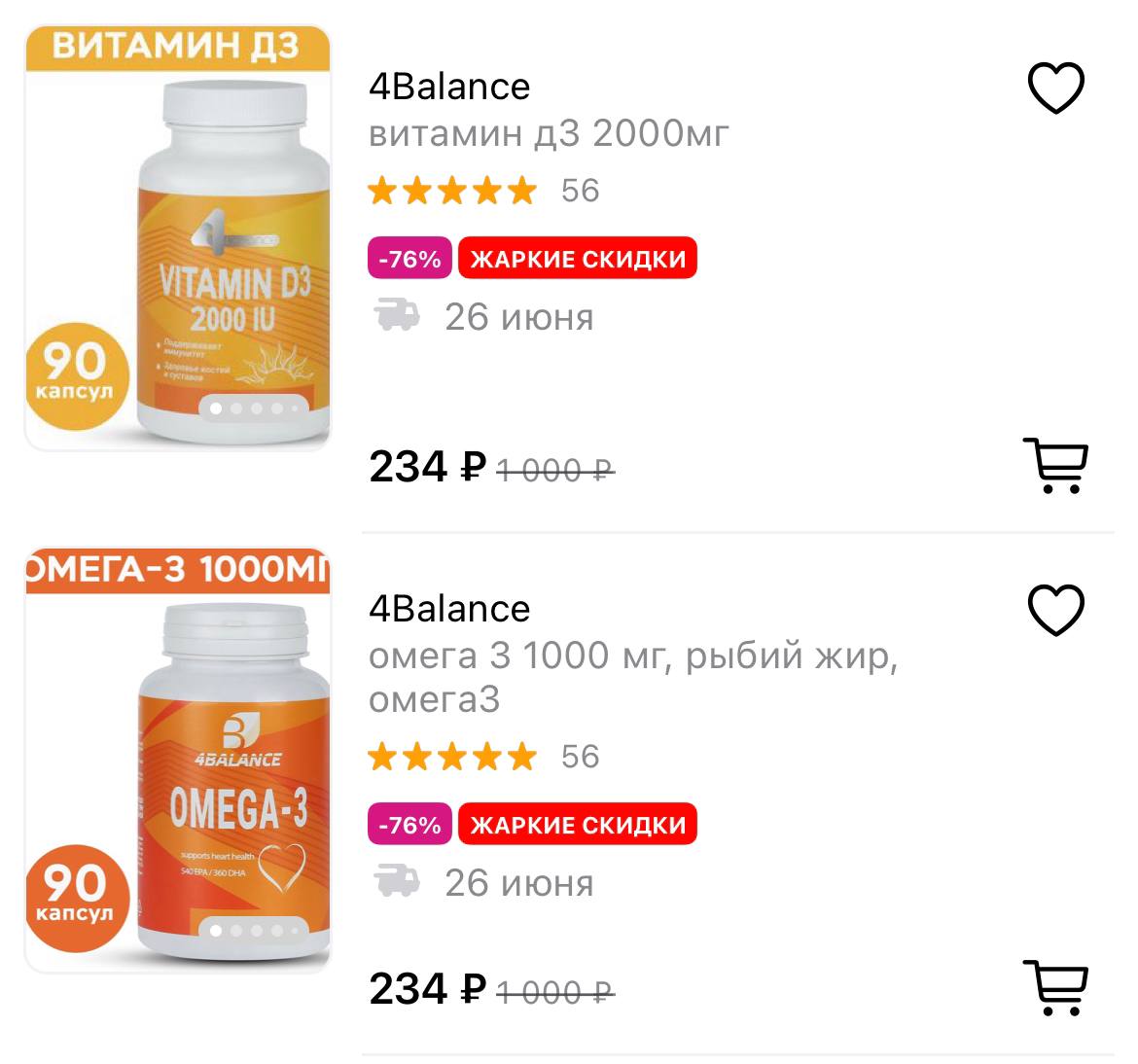Screen dimensions: 1138x1064
Task: Tap 'ЖАРКИЕ СКИДКИ' badge on Vitamin D3
Action: pos(578,259)
